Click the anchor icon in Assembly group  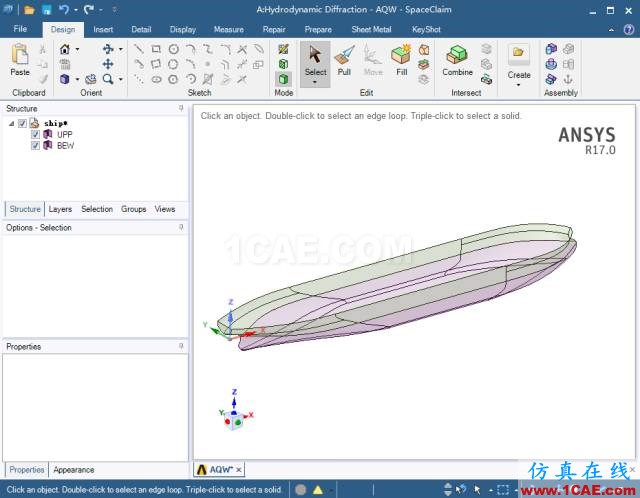click(x=568, y=79)
